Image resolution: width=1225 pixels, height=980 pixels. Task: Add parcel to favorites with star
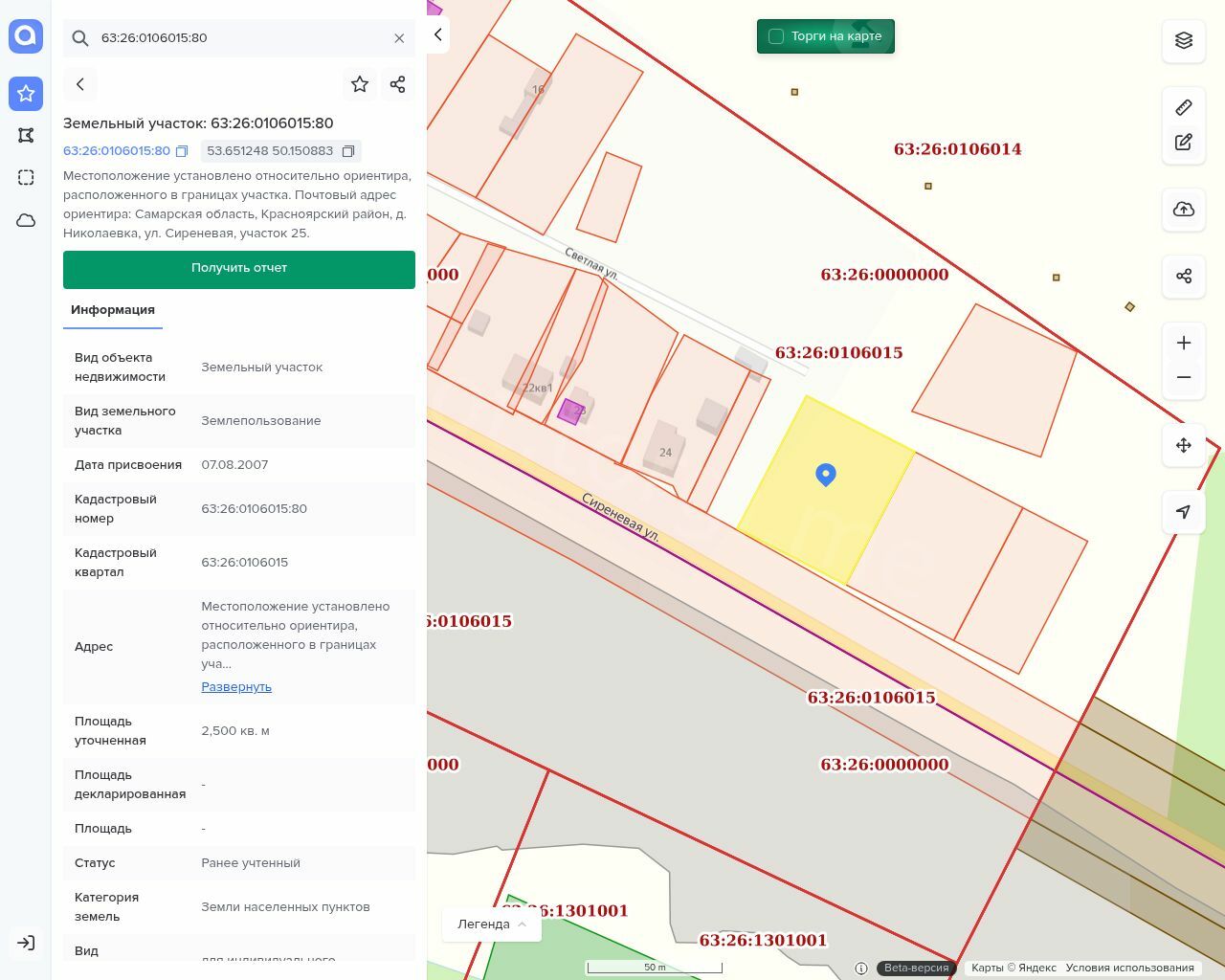pos(360,84)
